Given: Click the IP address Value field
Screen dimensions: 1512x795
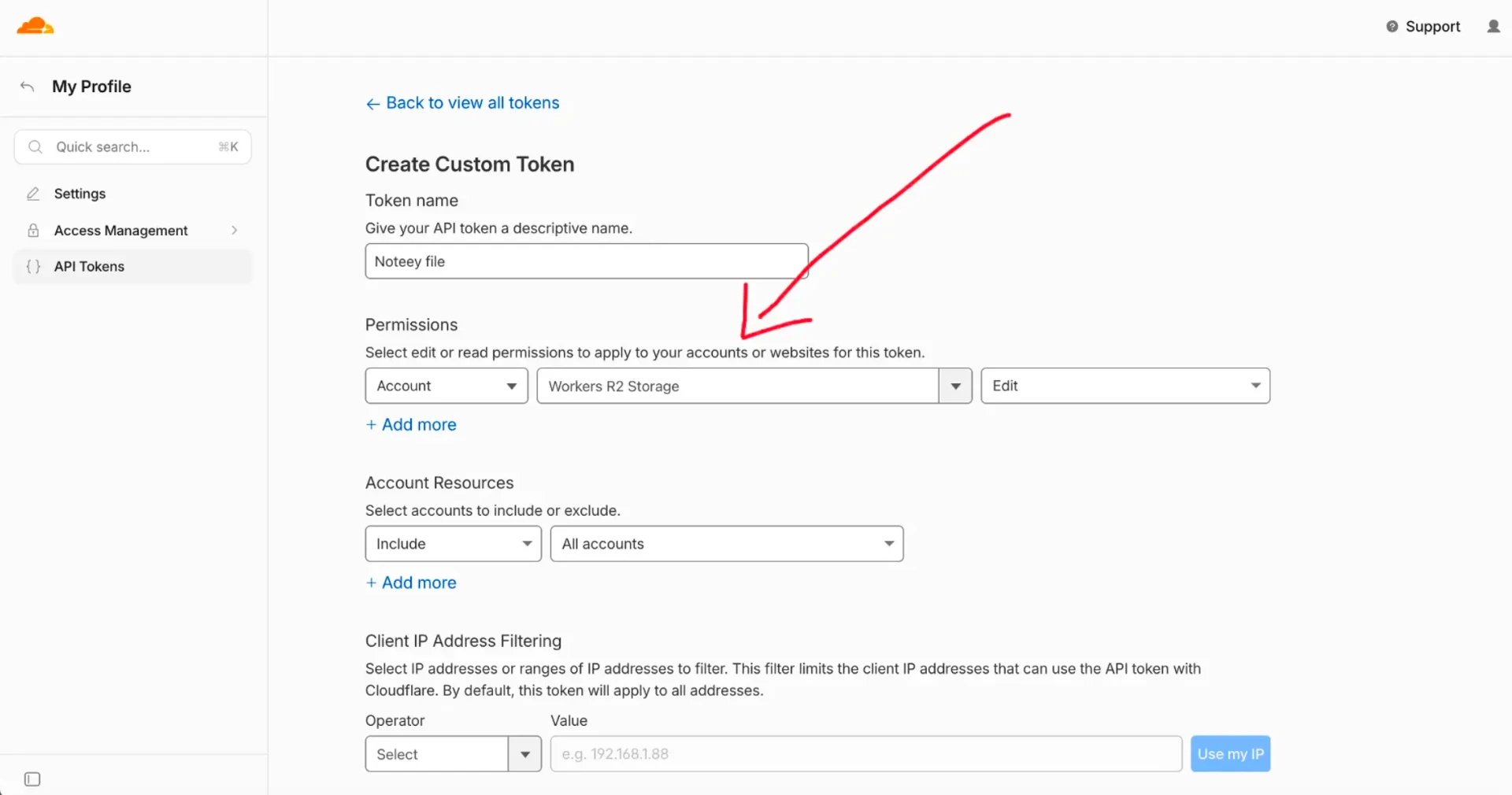Looking at the screenshot, I should pyautogui.click(x=866, y=754).
